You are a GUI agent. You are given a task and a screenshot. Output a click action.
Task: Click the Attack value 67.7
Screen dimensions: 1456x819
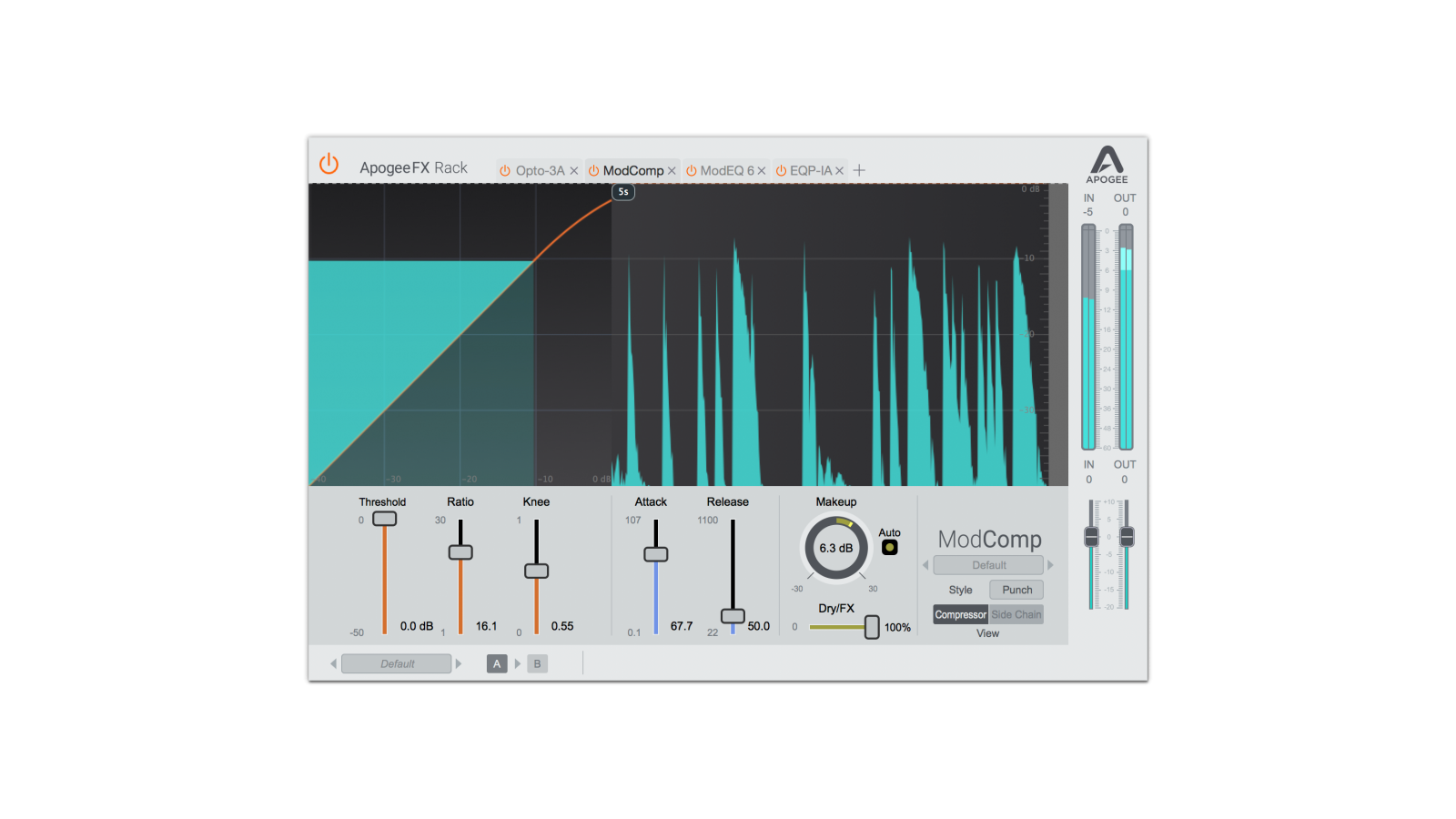[x=682, y=626]
